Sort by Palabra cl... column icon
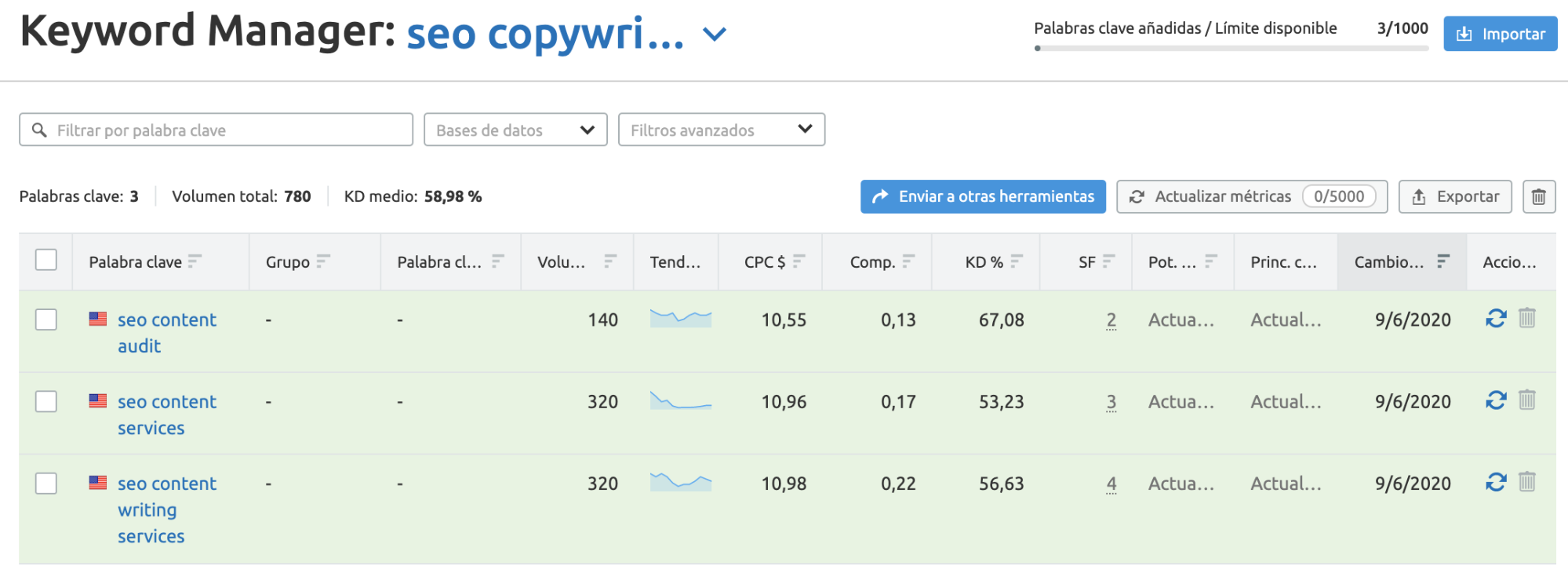 click(498, 261)
